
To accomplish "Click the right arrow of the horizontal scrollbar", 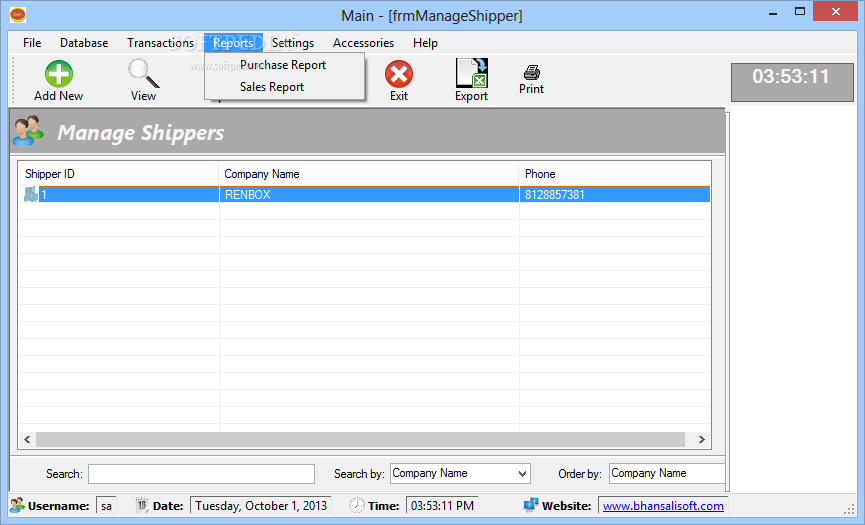I will coord(702,440).
